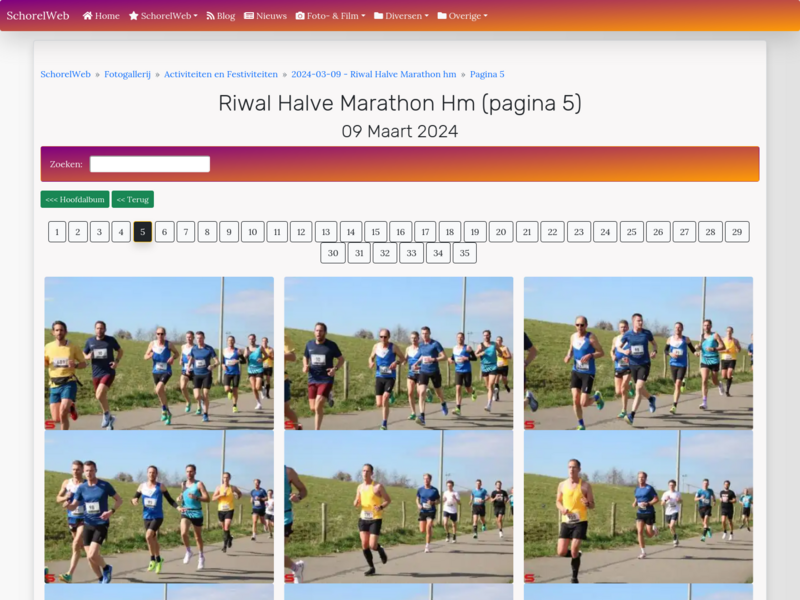This screenshot has width=800, height=600.
Task: Open Activiteiten en Festiviteiten breadcrumb
Action: (x=221, y=74)
